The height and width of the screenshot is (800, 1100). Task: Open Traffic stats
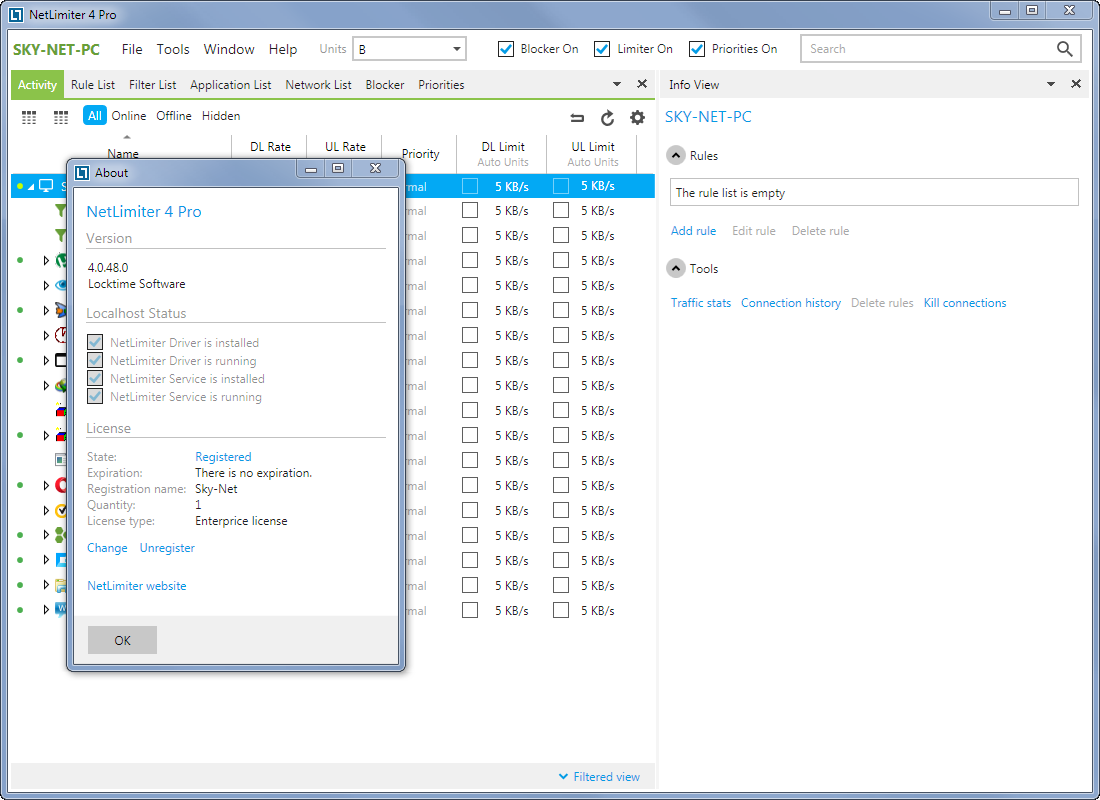point(700,302)
